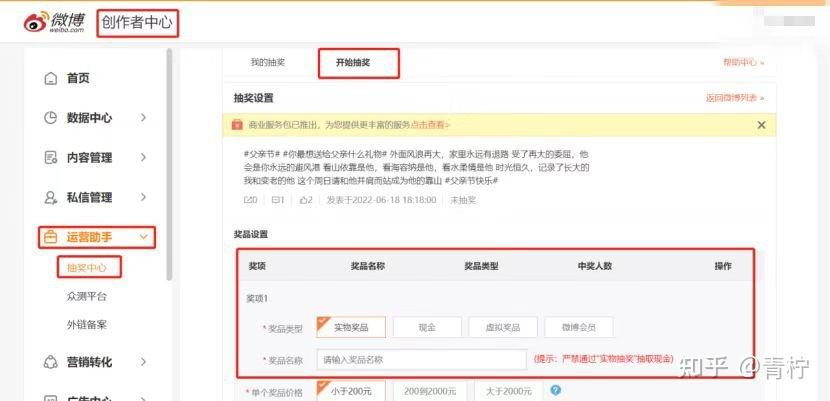Click the blue help question mark icon

point(555,390)
